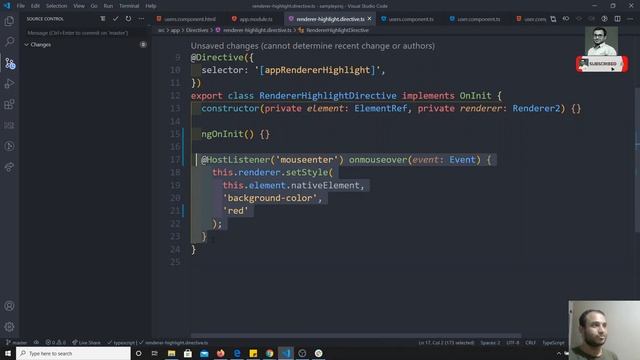Open the Manage gear in activity bar

point(9,327)
